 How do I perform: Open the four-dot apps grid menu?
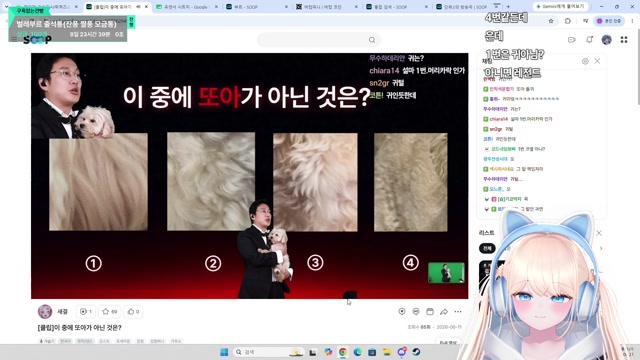click(624, 40)
